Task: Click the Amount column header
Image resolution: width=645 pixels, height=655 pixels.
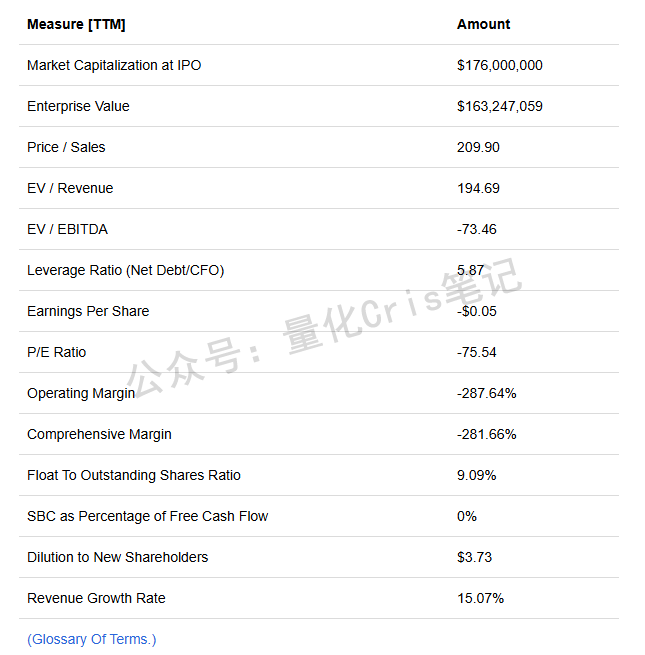Action: [483, 24]
